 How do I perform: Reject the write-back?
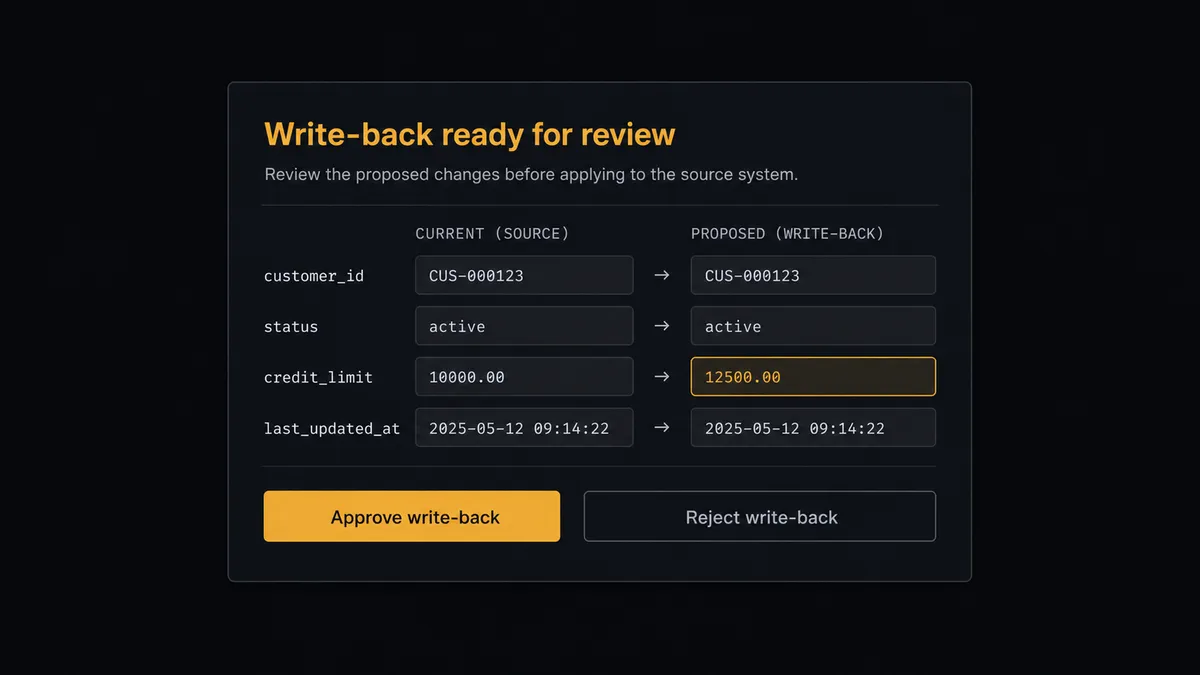pos(760,516)
